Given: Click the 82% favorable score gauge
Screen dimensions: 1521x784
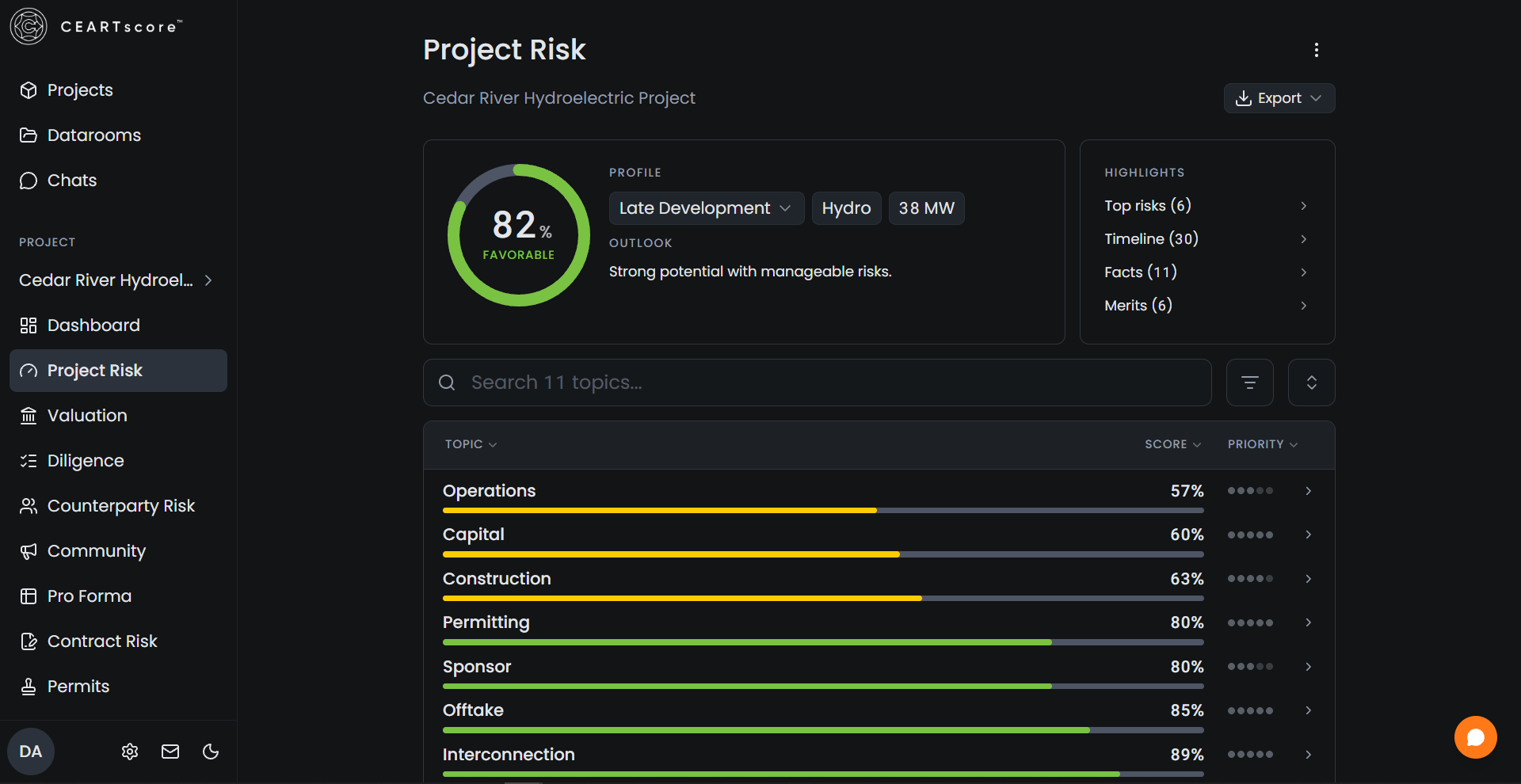Looking at the screenshot, I should 519,235.
